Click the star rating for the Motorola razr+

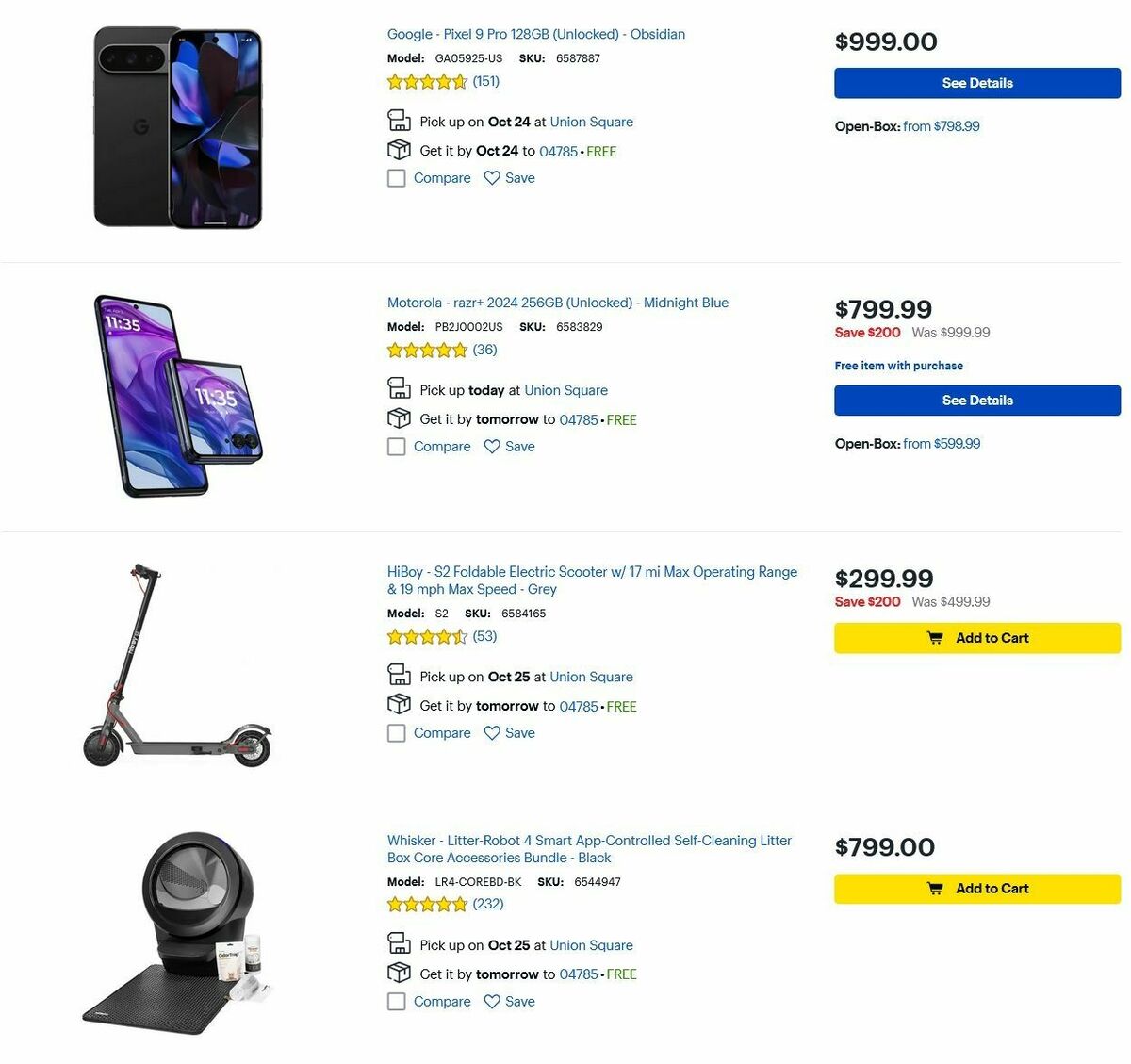pos(426,350)
